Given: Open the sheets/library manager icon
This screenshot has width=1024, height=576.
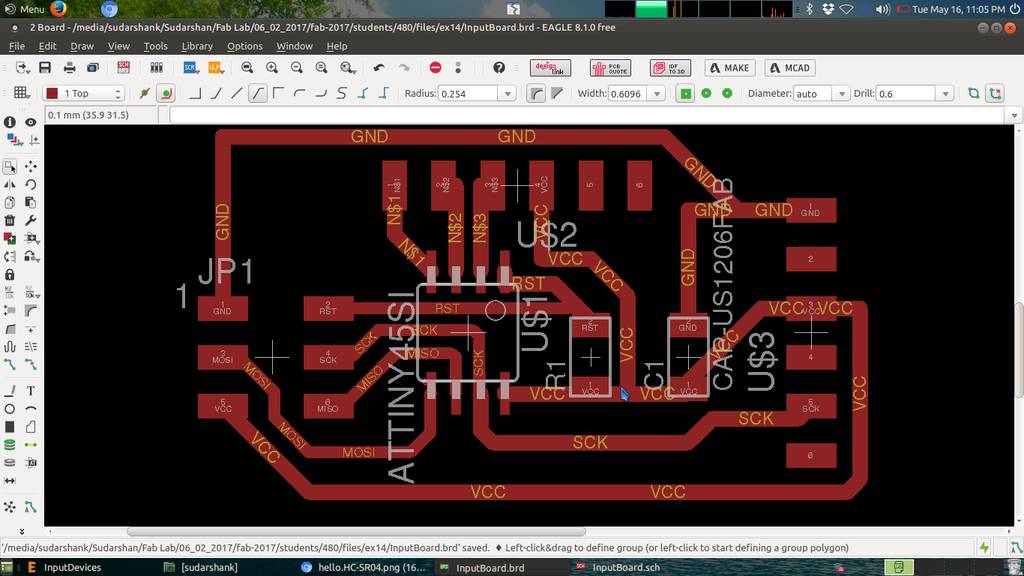Looking at the screenshot, I should pyautogui.click(x=156, y=67).
